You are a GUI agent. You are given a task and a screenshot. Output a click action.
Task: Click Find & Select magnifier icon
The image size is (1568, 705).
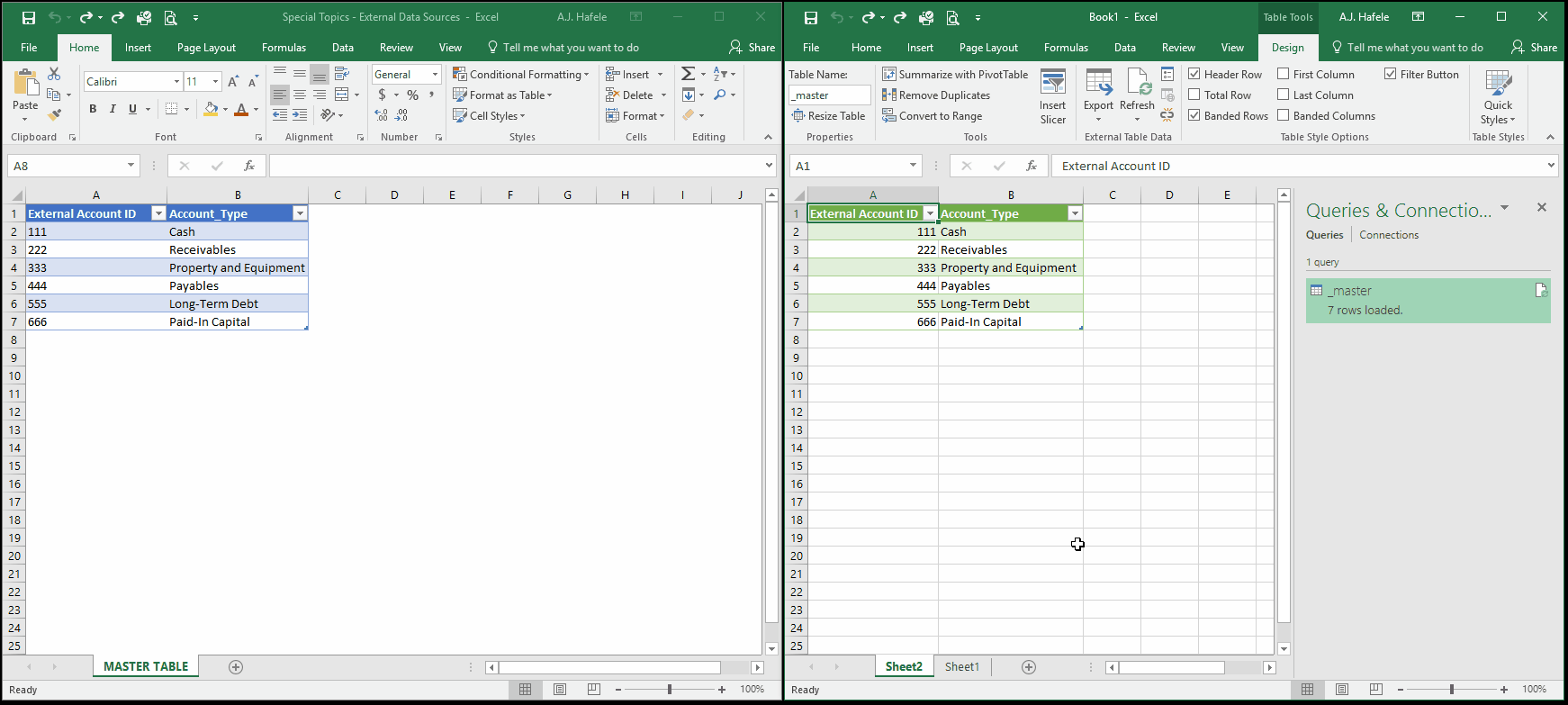[x=720, y=95]
